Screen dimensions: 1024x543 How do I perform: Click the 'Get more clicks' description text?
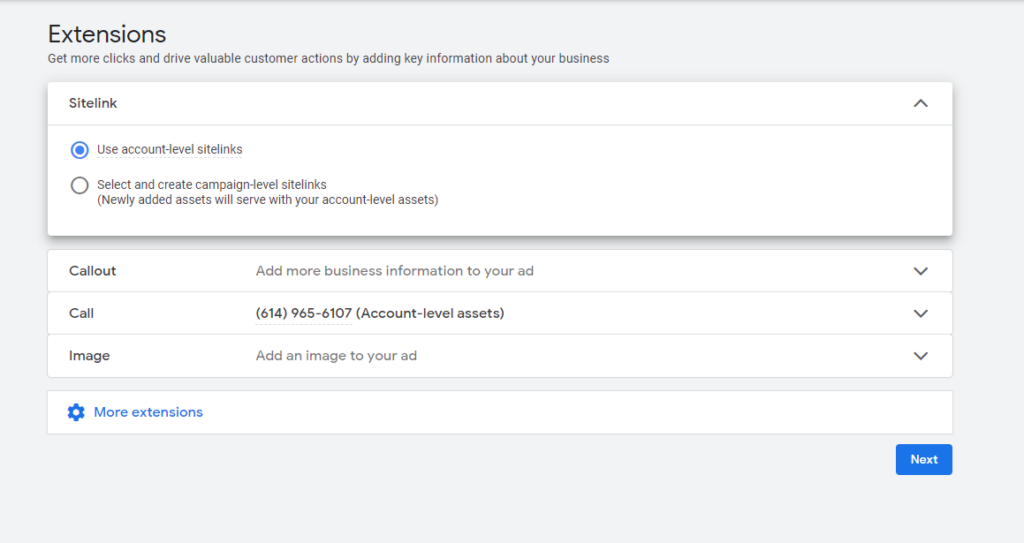click(x=328, y=58)
